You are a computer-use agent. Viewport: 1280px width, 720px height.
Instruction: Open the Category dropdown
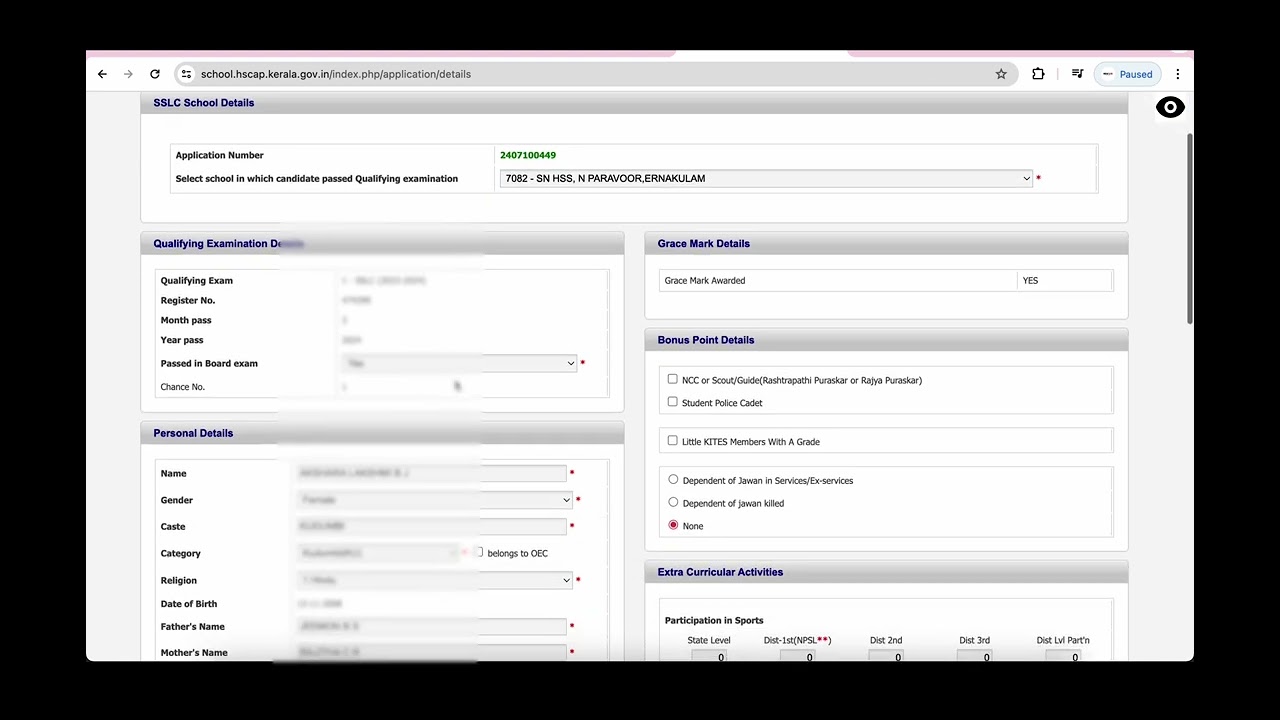click(379, 553)
